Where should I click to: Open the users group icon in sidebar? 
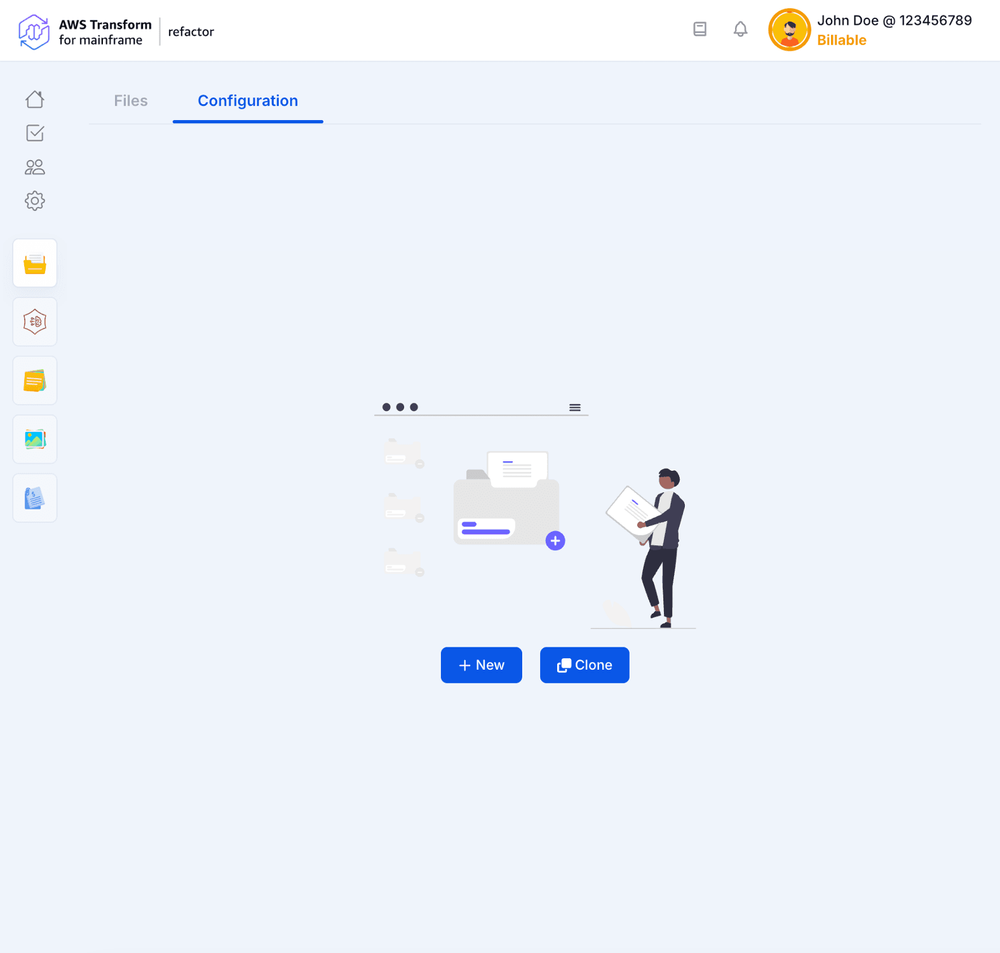click(35, 167)
